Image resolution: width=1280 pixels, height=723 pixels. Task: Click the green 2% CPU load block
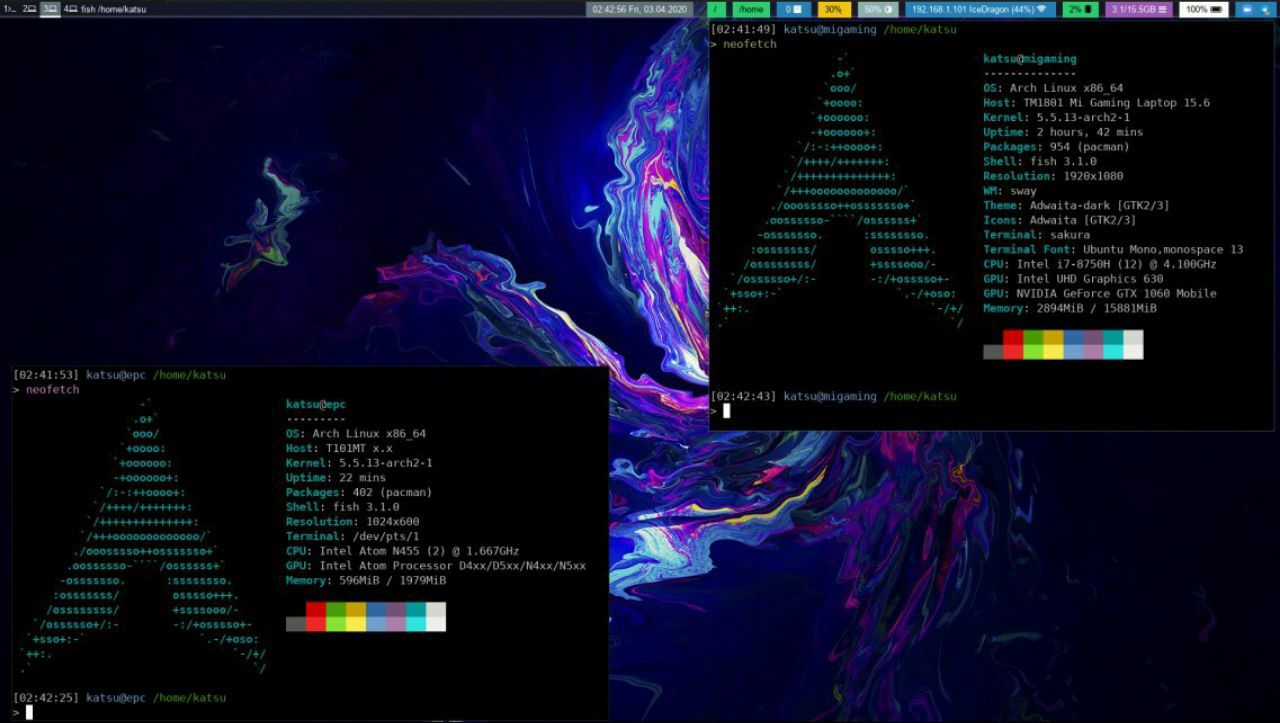[1079, 9]
